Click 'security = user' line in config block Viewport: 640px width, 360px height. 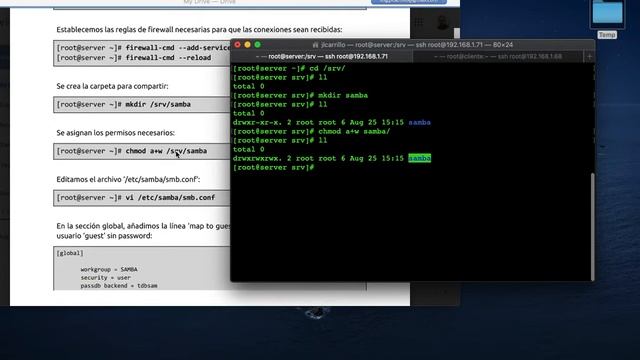point(106,278)
